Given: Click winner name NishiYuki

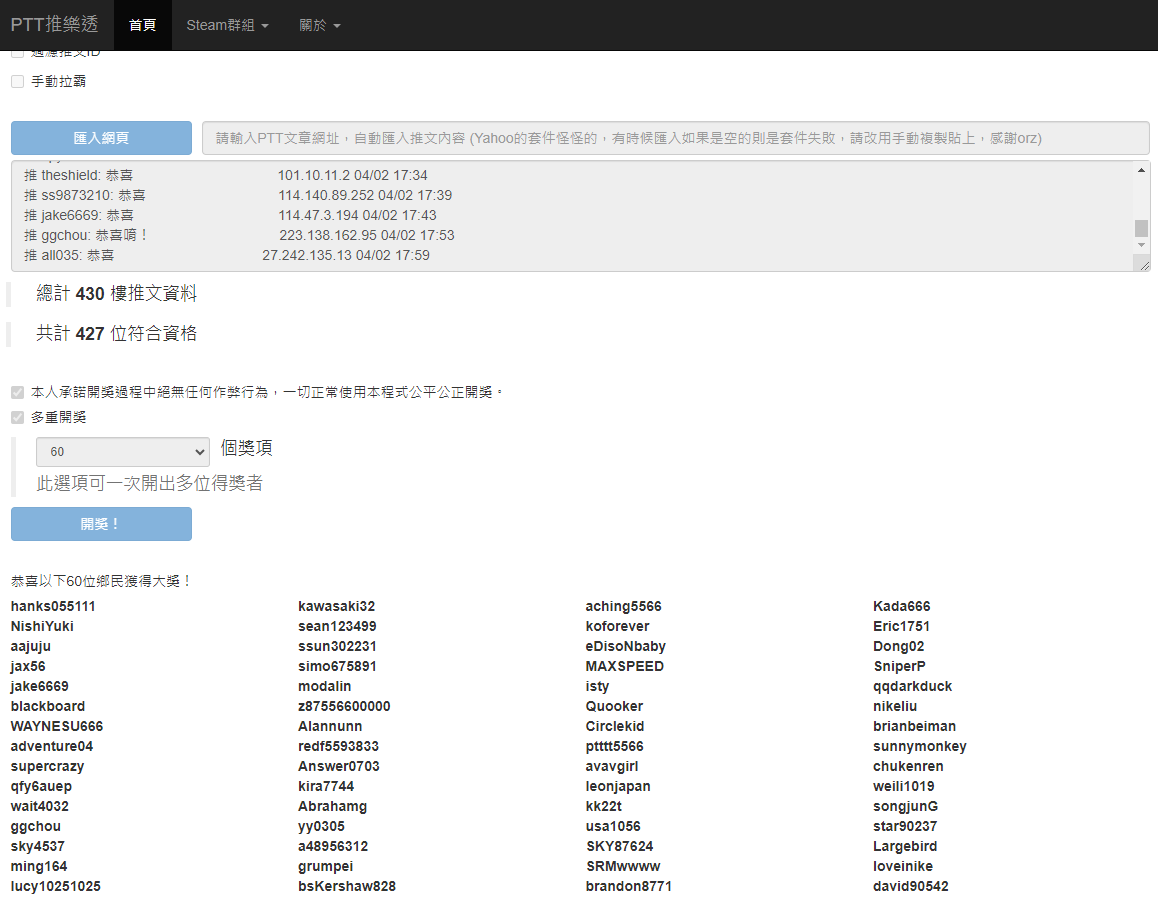Looking at the screenshot, I should [x=42, y=626].
